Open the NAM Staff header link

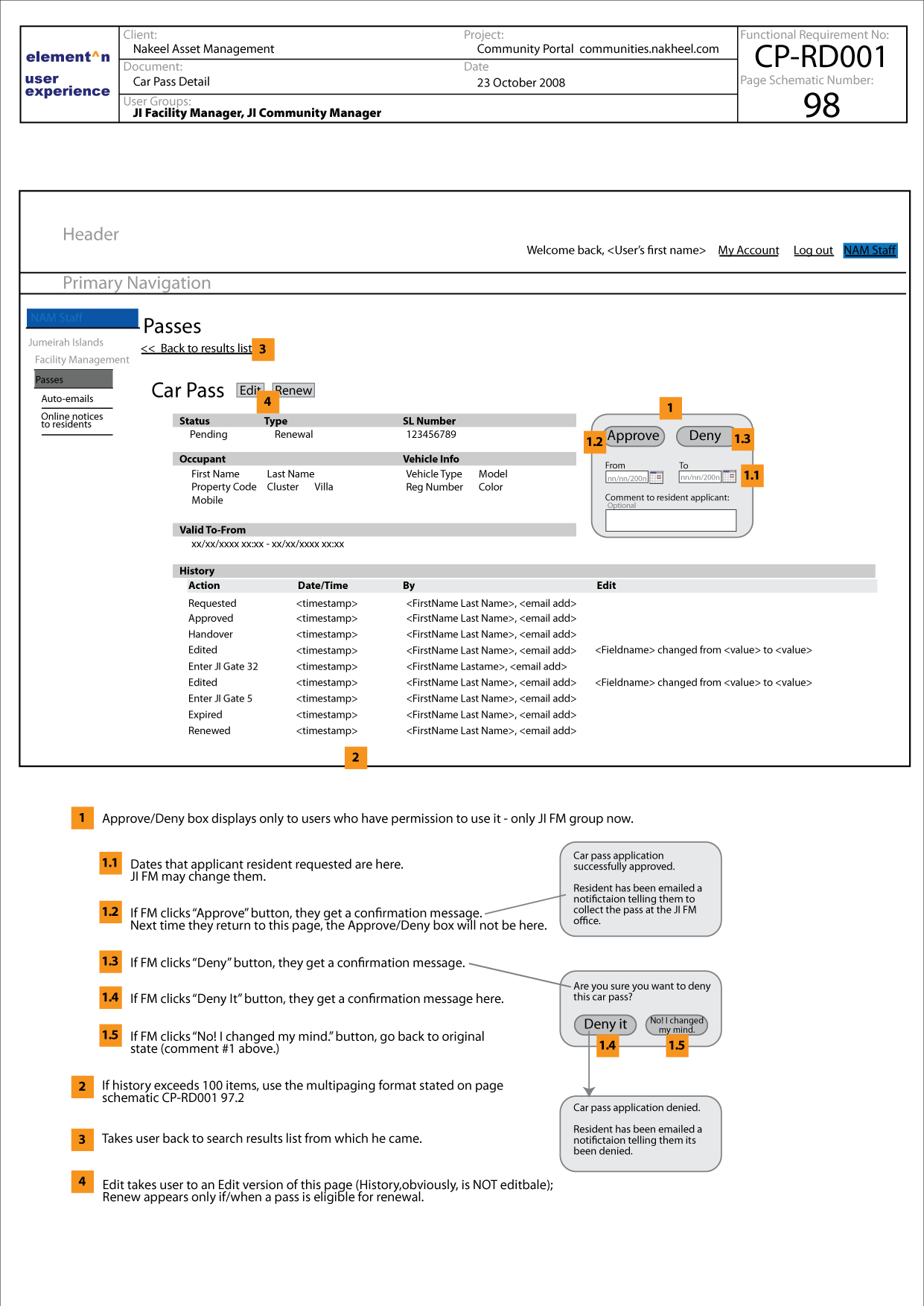870,250
